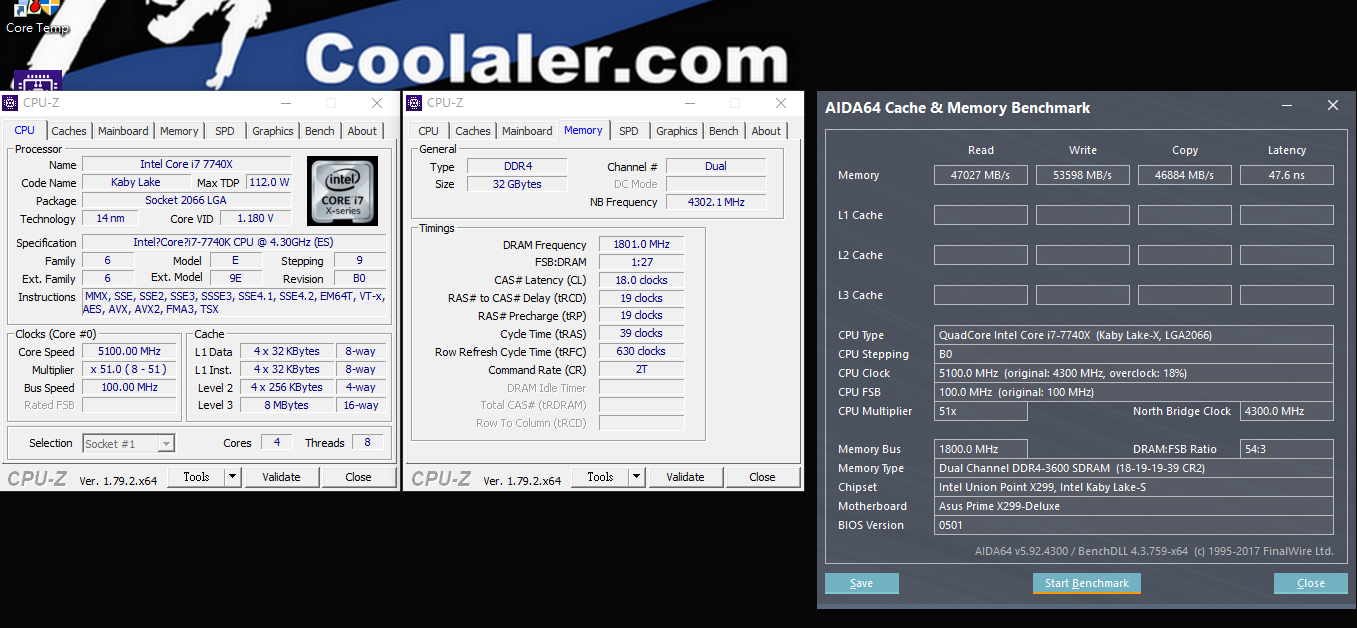Click the Memory Read result "47027 MB/s"

coord(981,175)
